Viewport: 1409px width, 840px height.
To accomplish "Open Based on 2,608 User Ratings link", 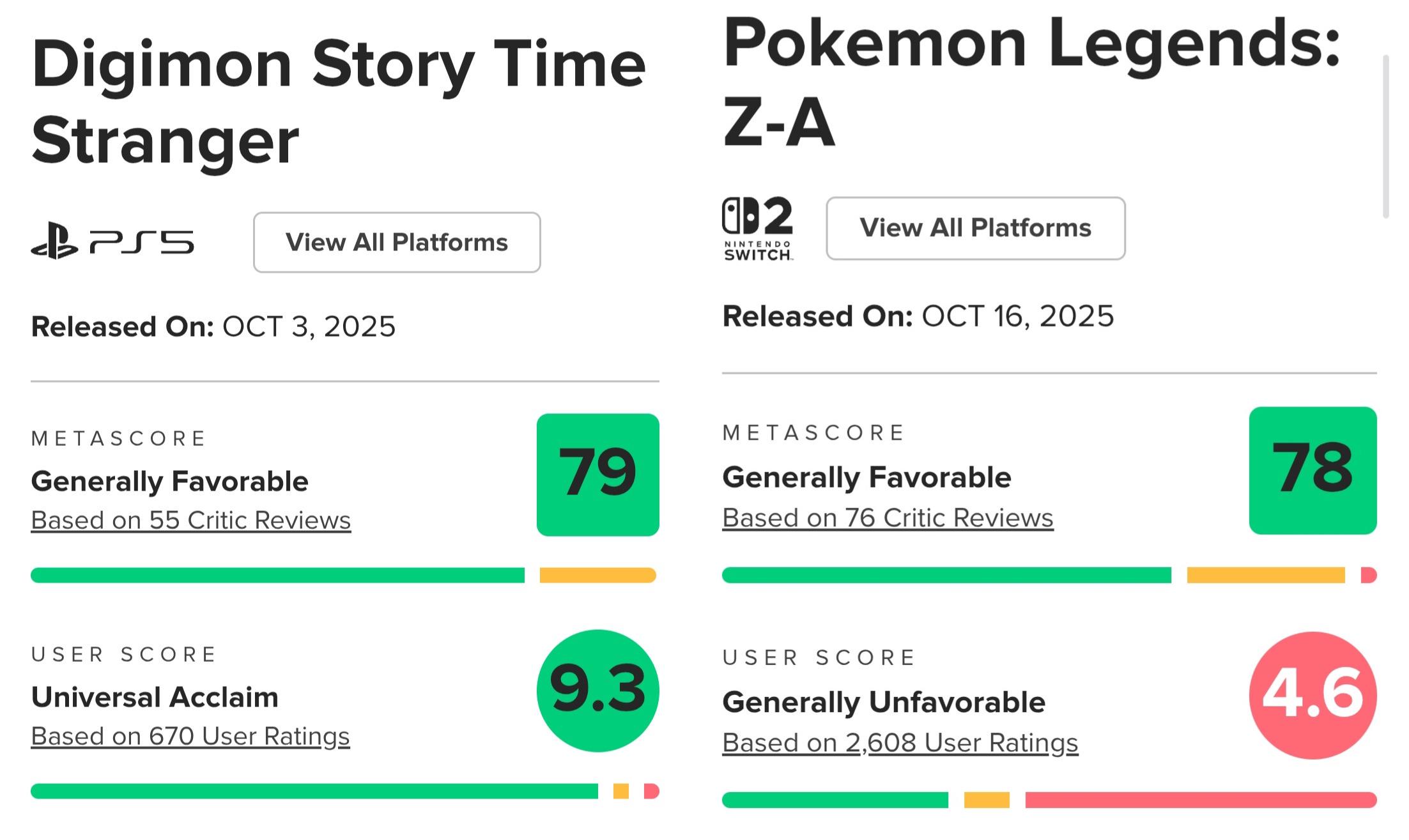I will pyautogui.click(x=900, y=742).
